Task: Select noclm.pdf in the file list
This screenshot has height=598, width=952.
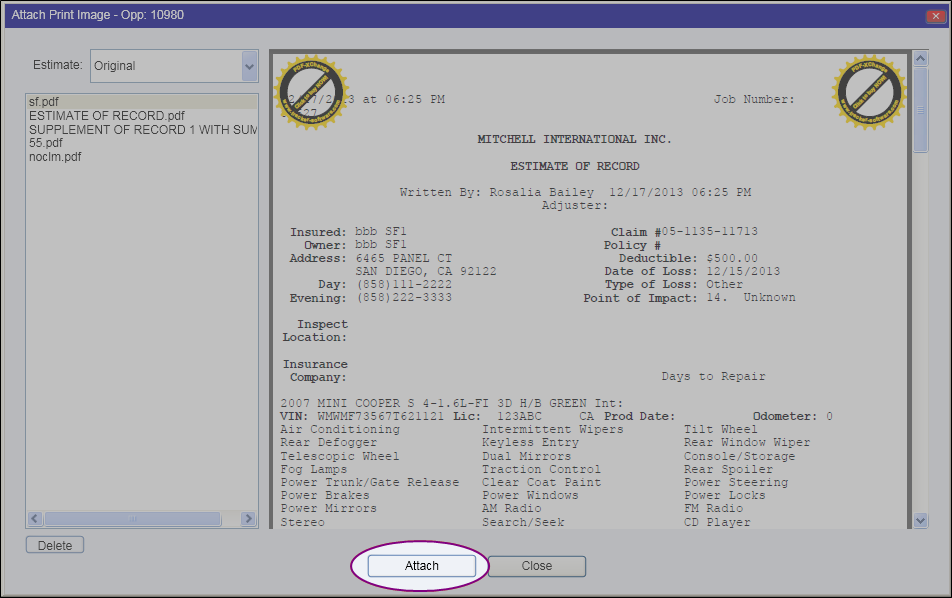Action: click(55, 157)
